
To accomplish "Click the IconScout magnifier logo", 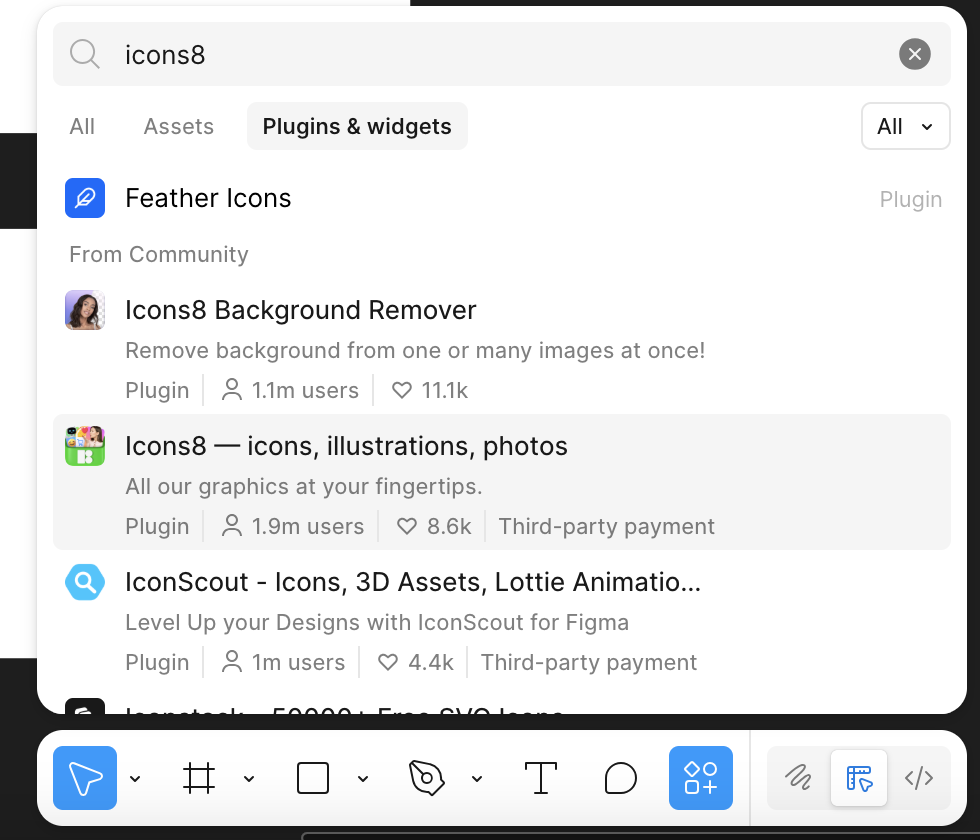I will pos(85,582).
